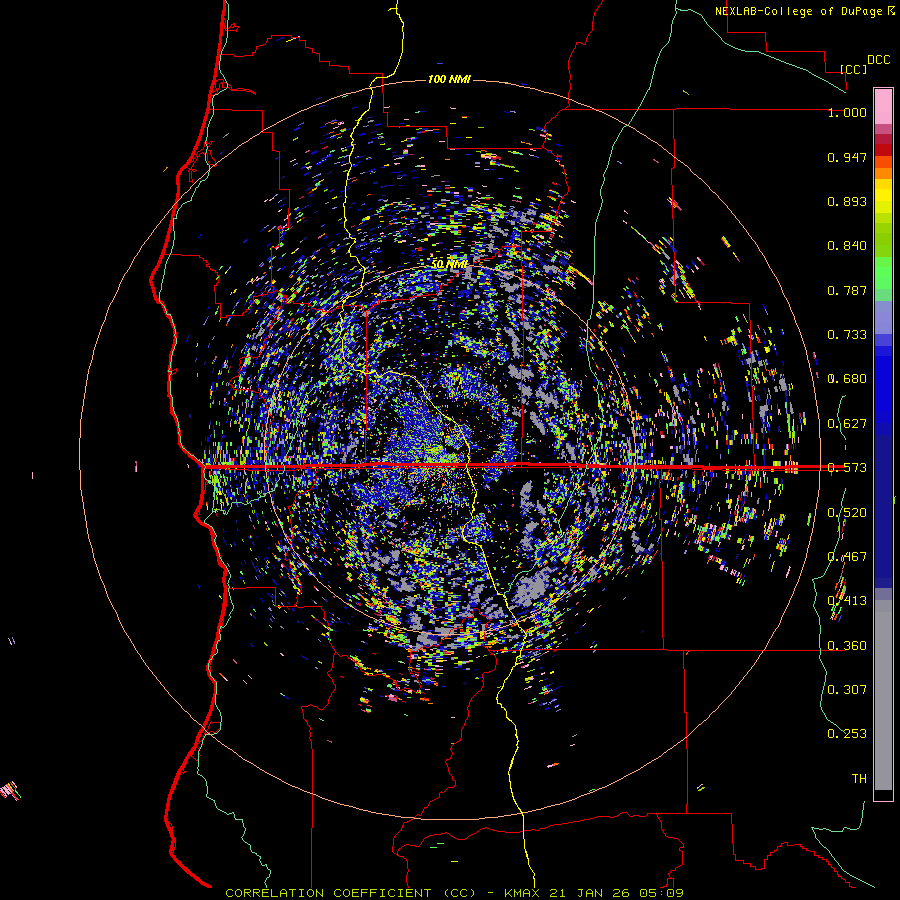The height and width of the screenshot is (900, 900).
Task: Click the 1.000 scale value
Action: point(847,112)
